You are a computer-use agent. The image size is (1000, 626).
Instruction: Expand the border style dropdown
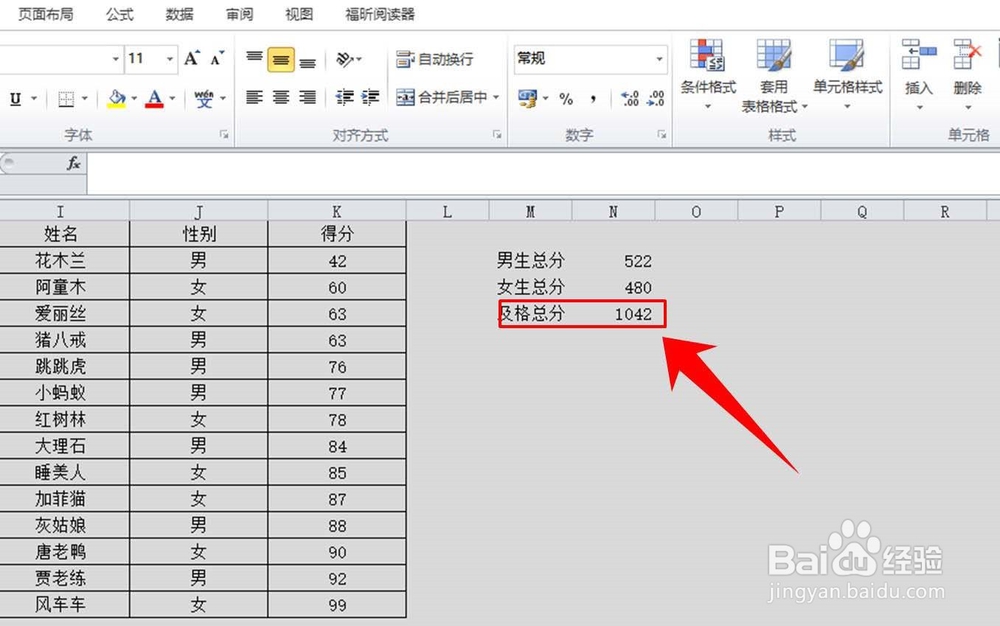click(85, 99)
